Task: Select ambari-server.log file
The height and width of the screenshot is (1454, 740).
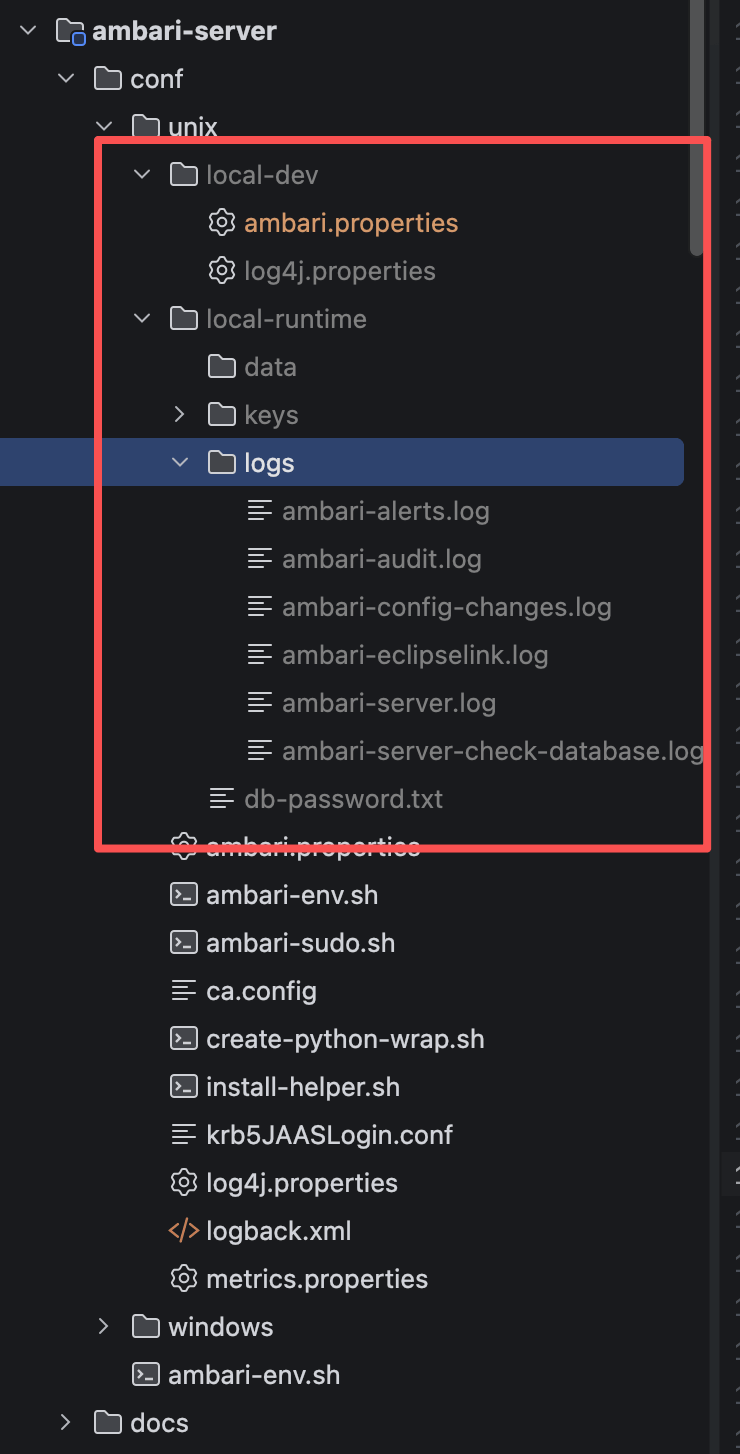Action: click(x=388, y=703)
